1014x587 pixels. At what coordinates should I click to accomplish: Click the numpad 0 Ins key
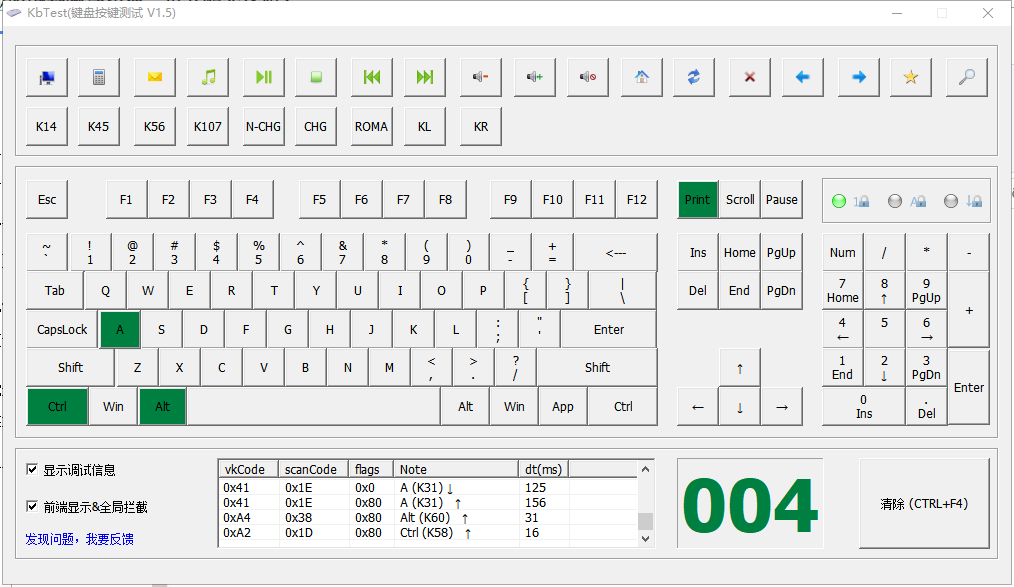pyautogui.click(x=863, y=407)
